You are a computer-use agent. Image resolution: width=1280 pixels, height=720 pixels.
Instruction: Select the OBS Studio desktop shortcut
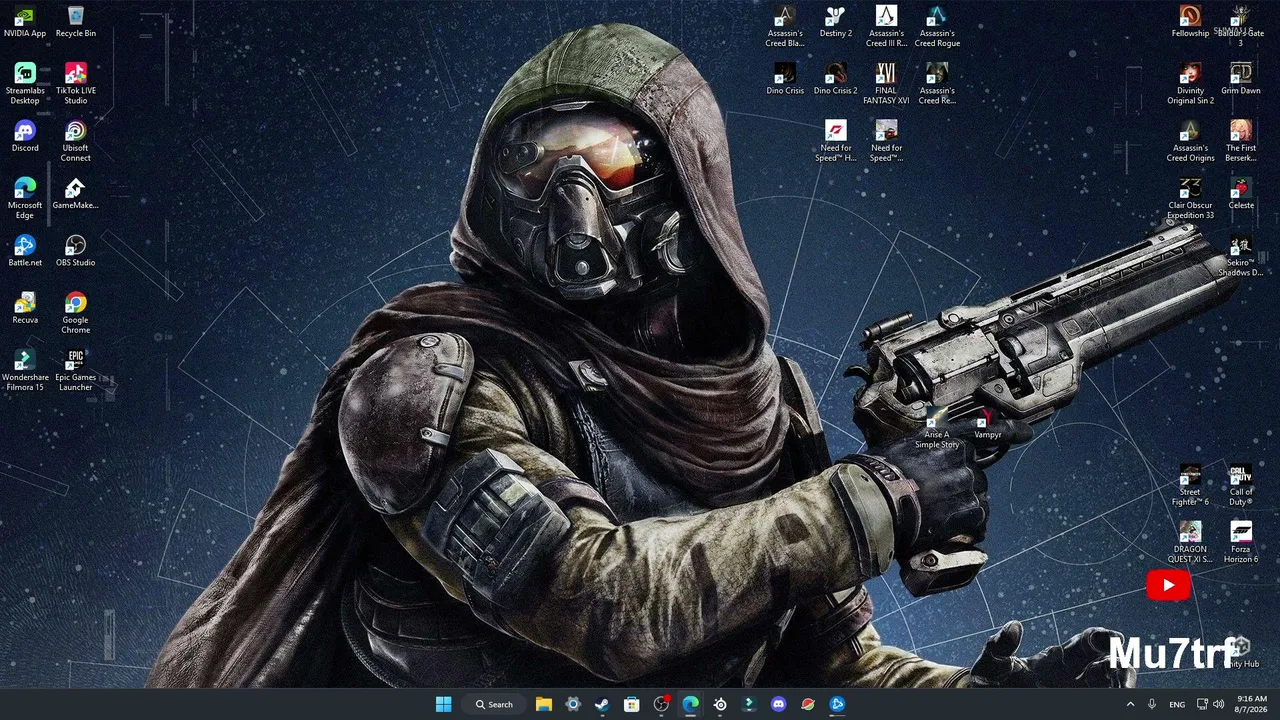tap(76, 251)
